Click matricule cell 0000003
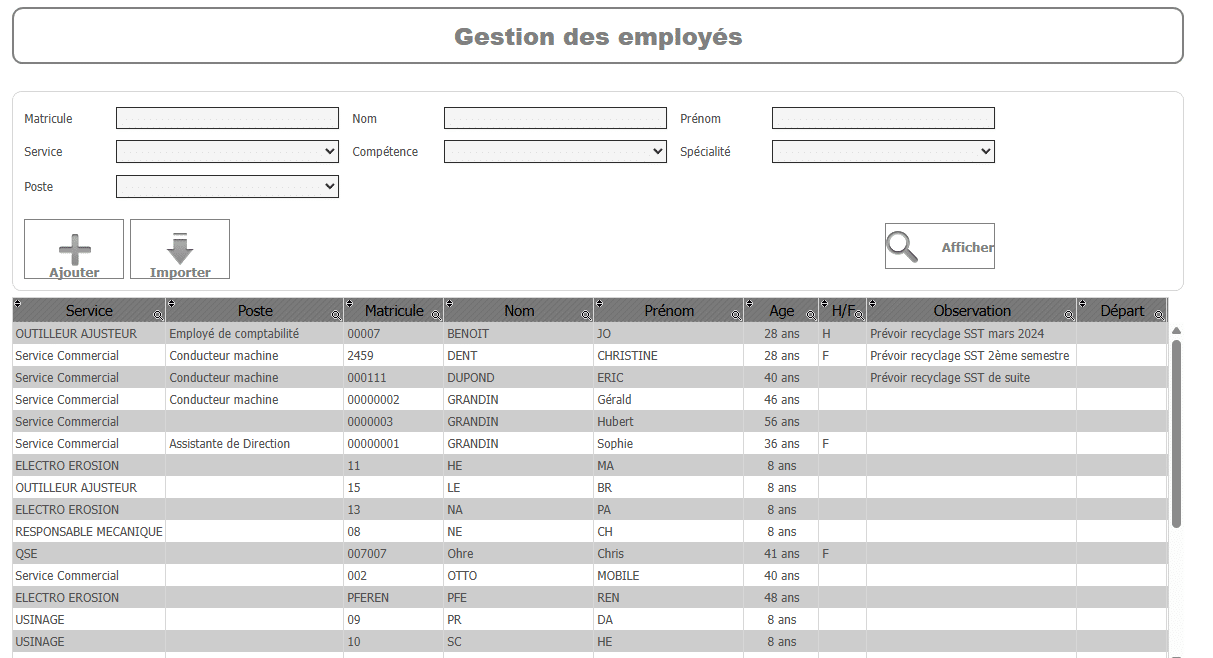Viewport: 1213px width, 658px height. [x=394, y=422]
